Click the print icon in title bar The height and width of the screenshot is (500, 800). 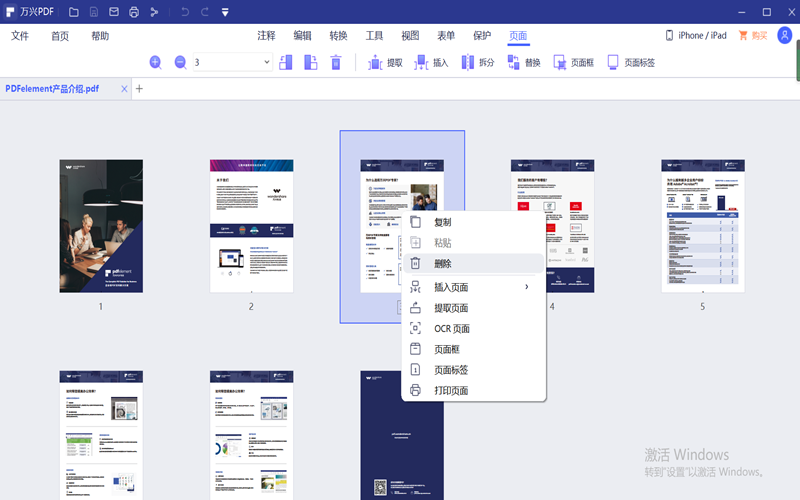pos(134,12)
